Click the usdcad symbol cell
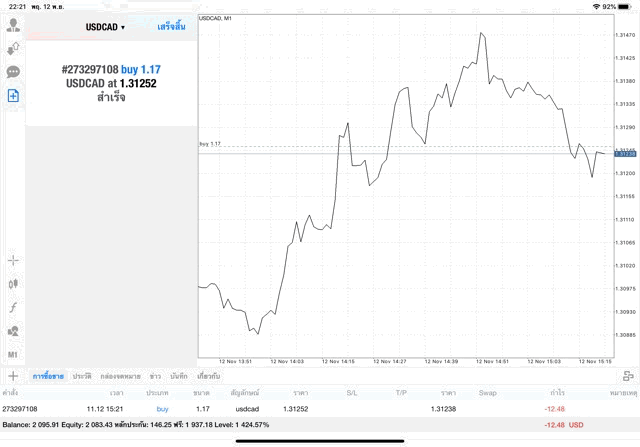The width and height of the screenshot is (640, 447). click(x=247, y=409)
